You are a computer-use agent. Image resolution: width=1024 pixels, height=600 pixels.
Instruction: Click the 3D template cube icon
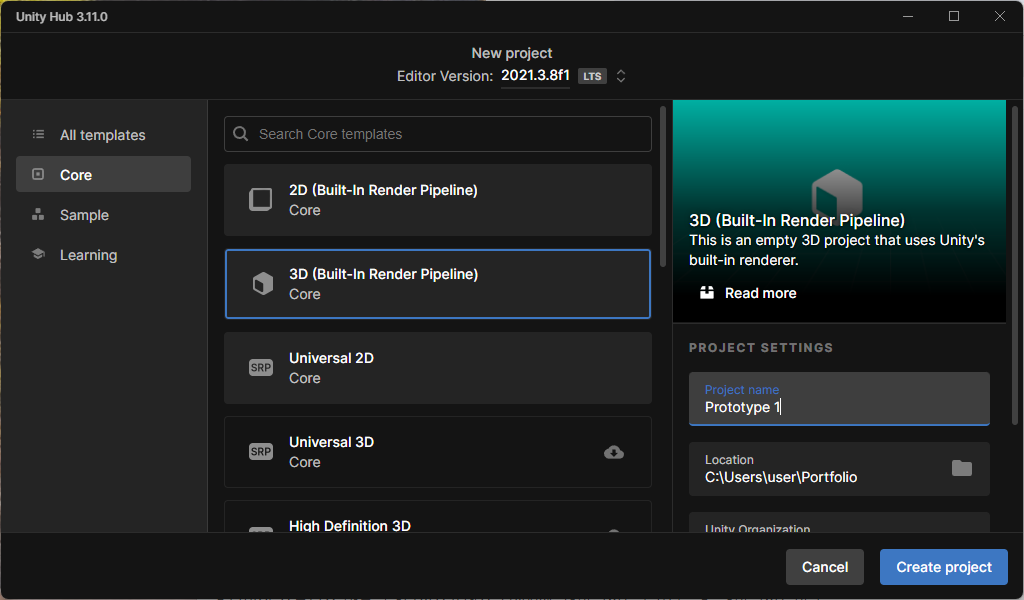tap(263, 283)
